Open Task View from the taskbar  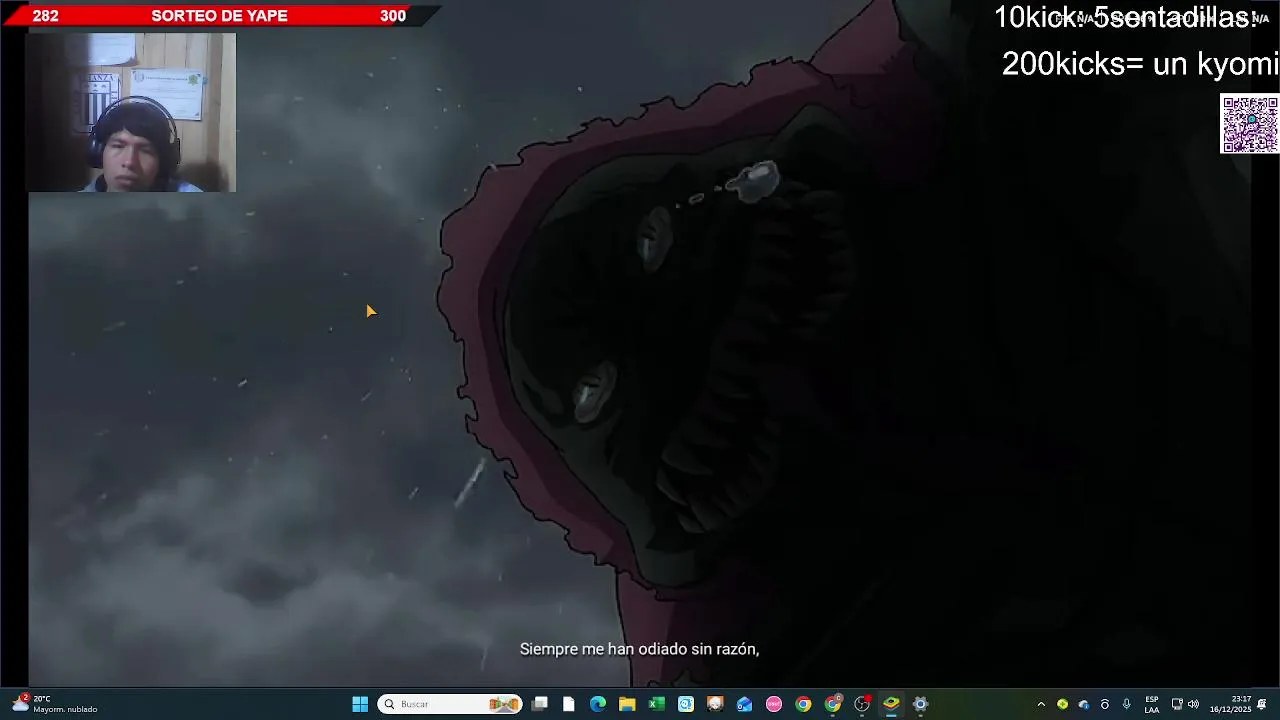pos(540,704)
